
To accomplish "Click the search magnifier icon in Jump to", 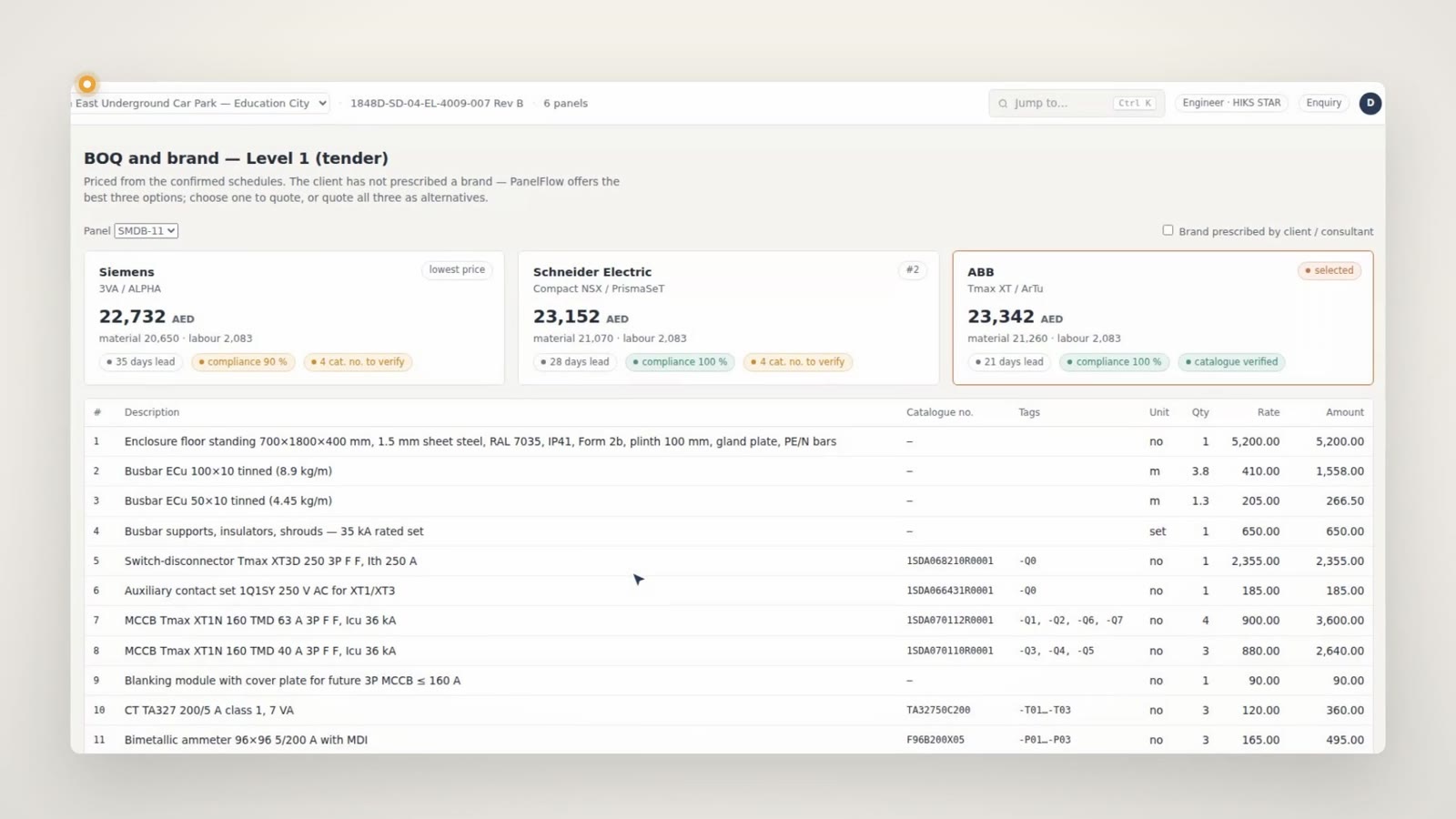I will tap(1003, 104).
